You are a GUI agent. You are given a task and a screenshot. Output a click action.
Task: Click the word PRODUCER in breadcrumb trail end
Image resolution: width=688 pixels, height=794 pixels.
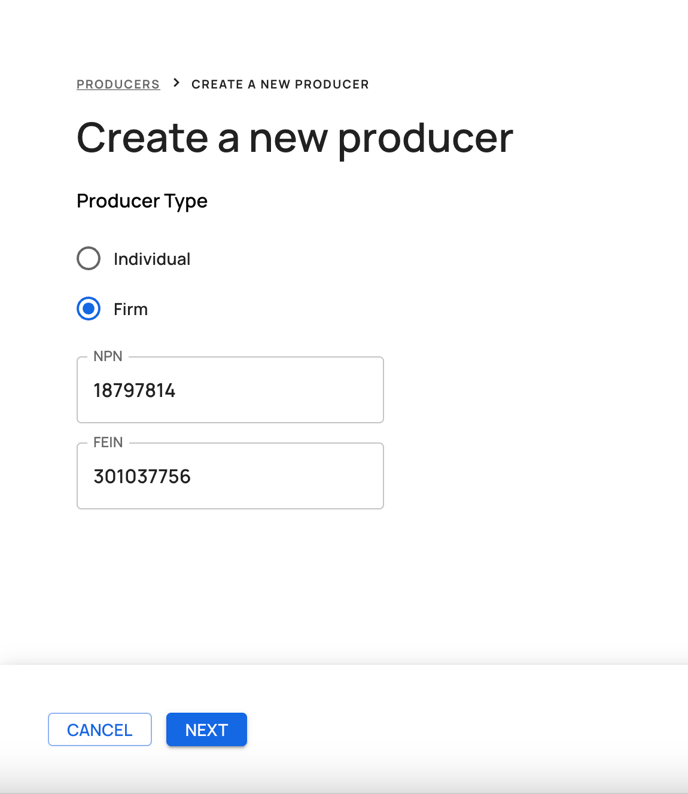tap(332, 84)
